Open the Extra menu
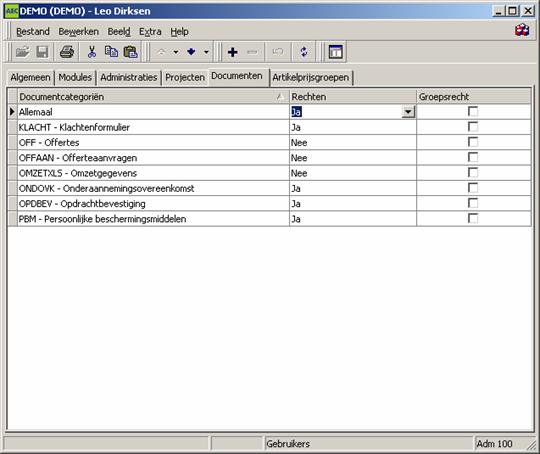 click(x=150, y=32)
